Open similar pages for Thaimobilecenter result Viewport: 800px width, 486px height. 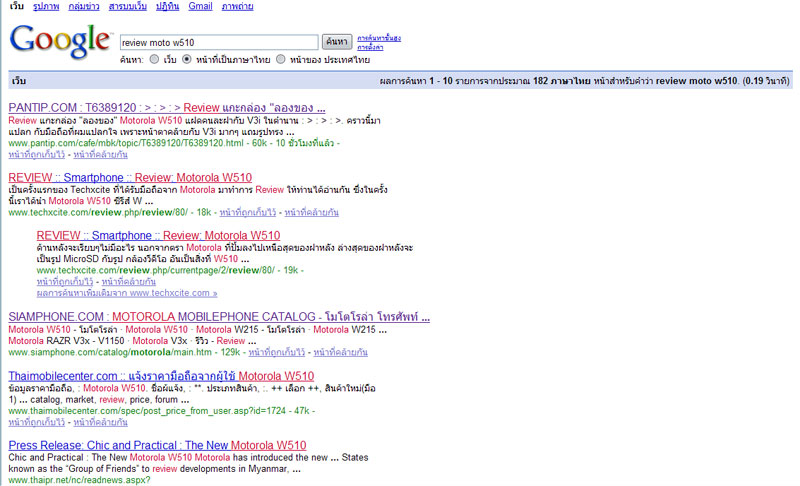101,422
